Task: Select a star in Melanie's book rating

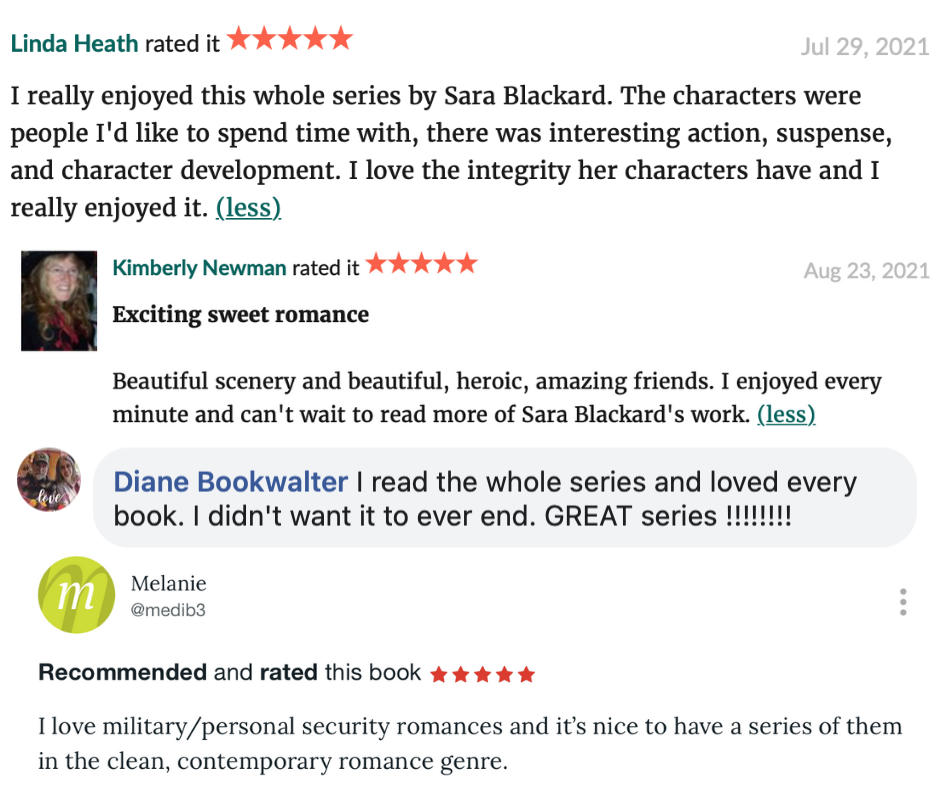Action: click(481, 673)
